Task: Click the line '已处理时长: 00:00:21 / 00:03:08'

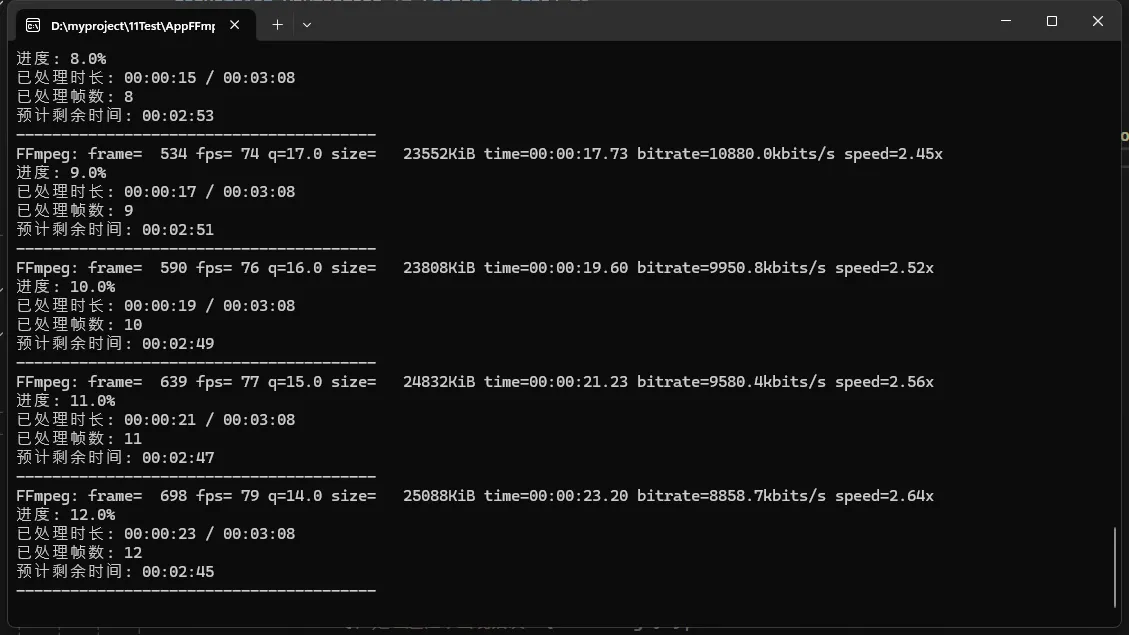Action: 156,420
